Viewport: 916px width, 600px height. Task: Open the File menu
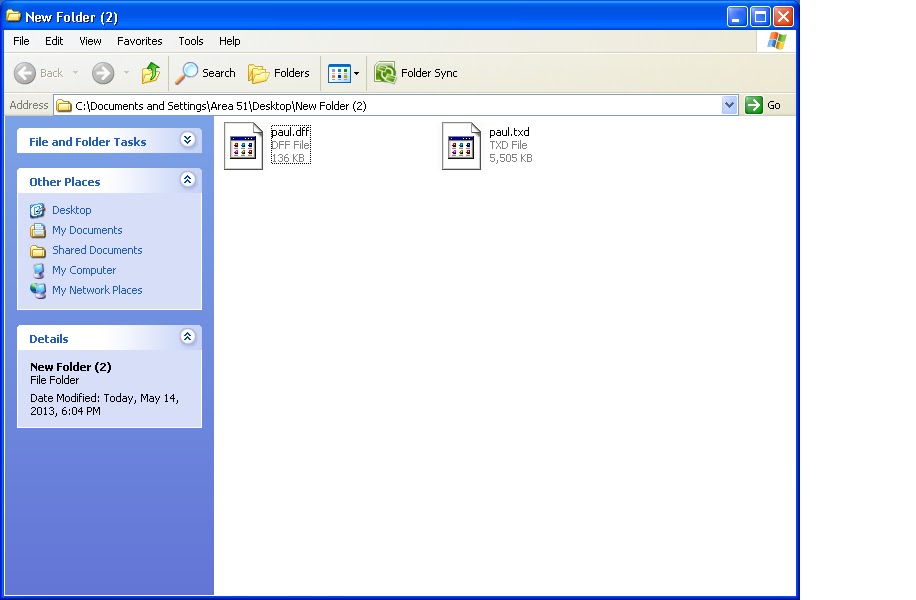(21, 41)
